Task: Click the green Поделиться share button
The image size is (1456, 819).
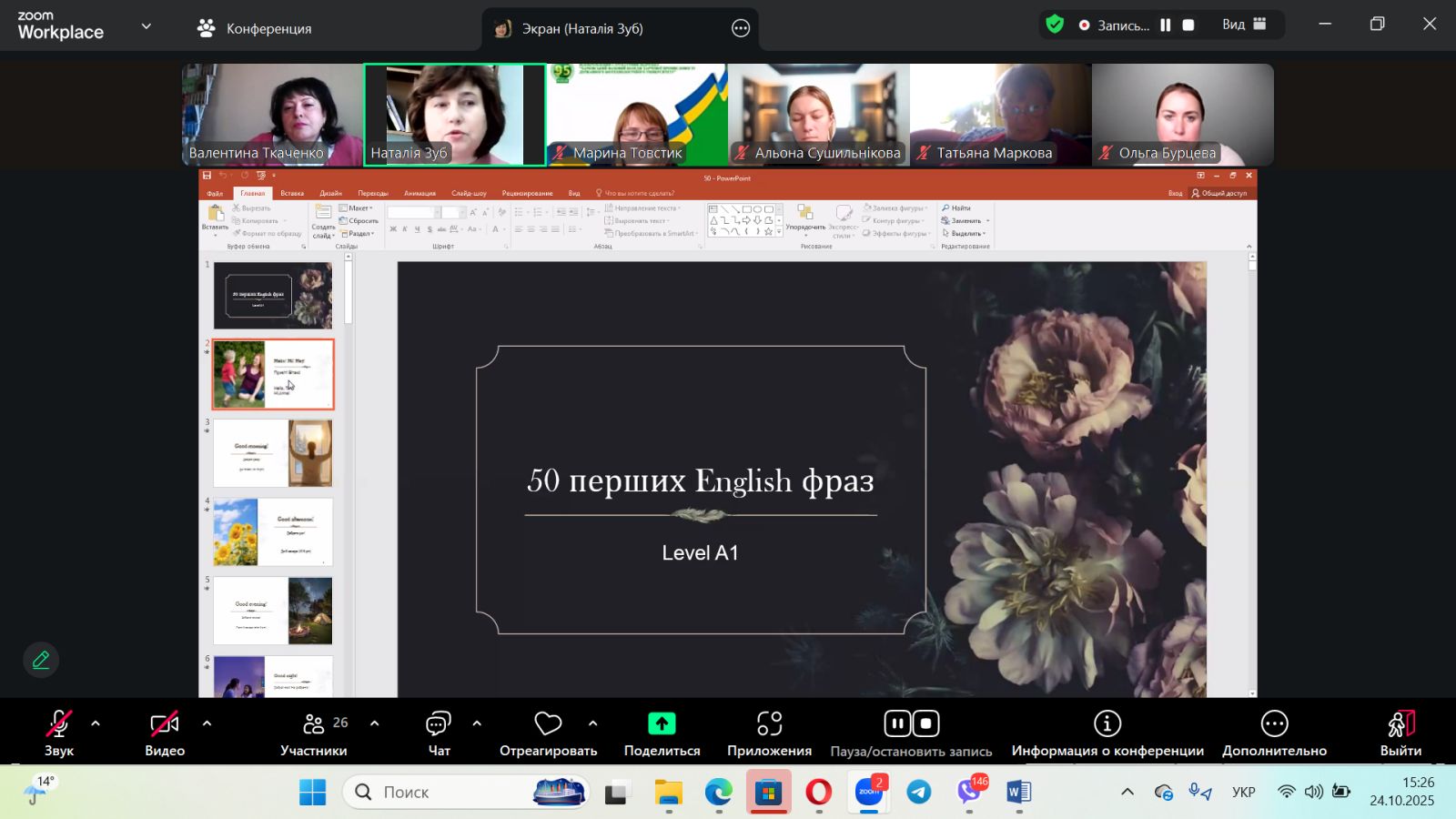Action: pos(662,724)
